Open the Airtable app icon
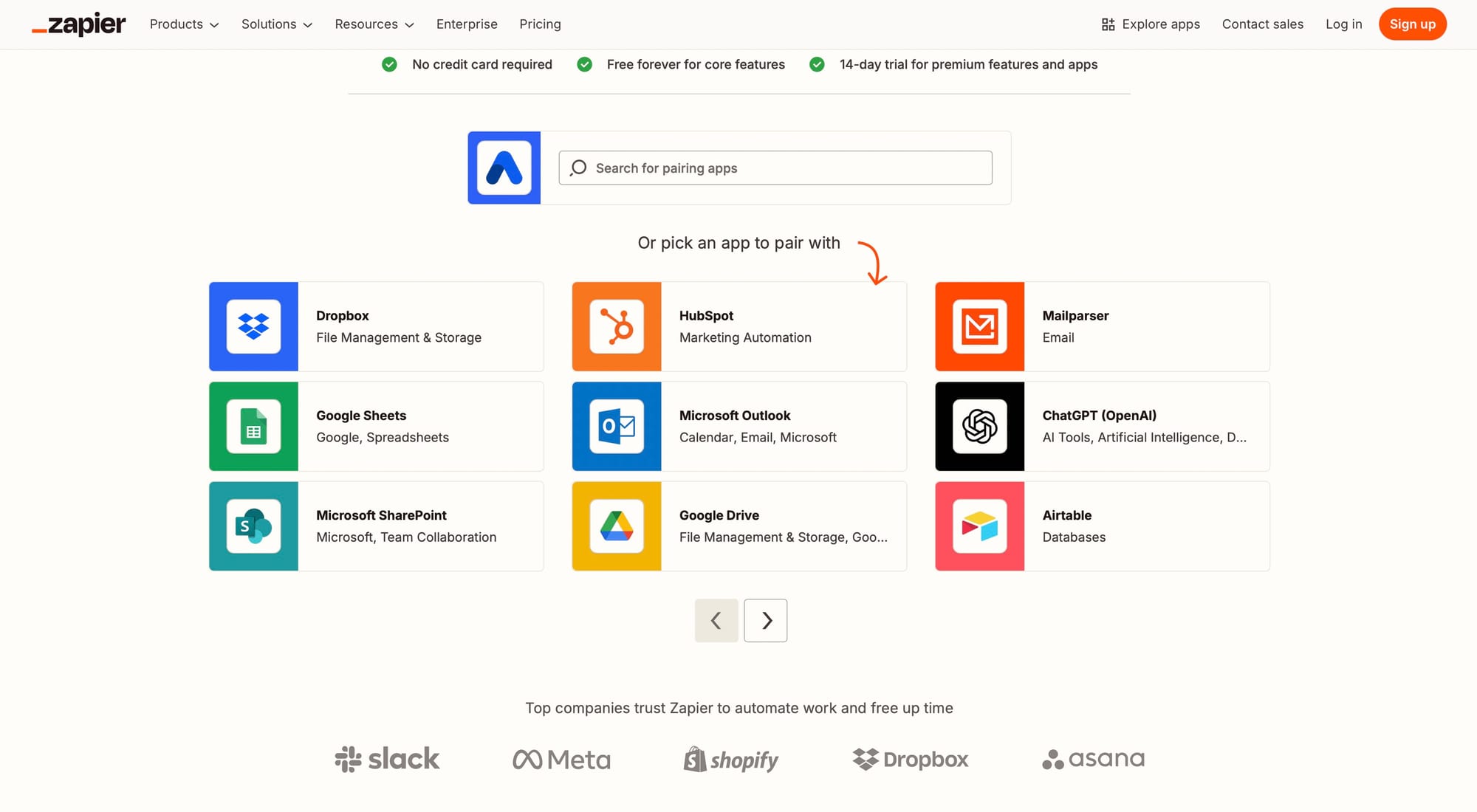1477x812 pixels. (x=979, y=526)
